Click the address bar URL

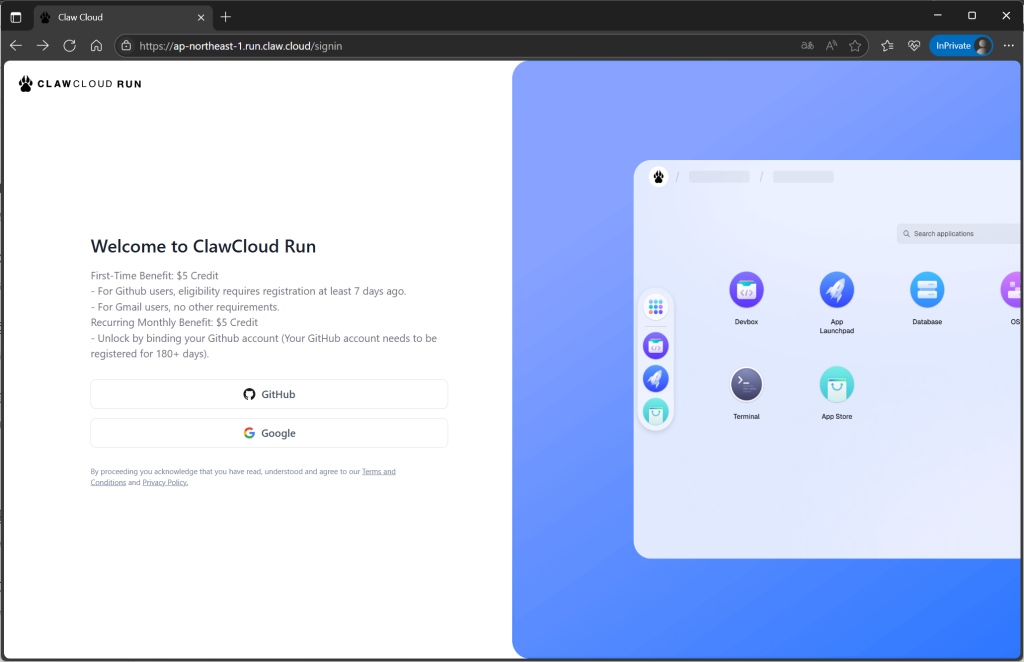coord(240,46)
